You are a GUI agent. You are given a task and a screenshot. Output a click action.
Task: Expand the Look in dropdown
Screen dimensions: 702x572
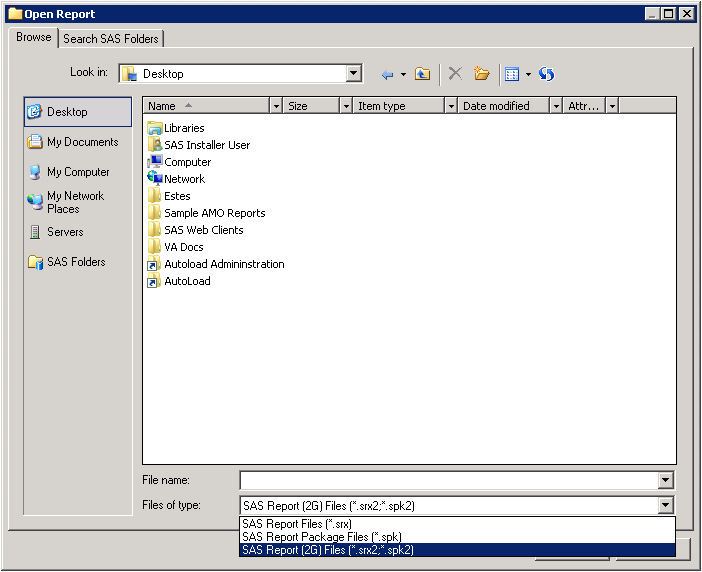pos(354,73)
